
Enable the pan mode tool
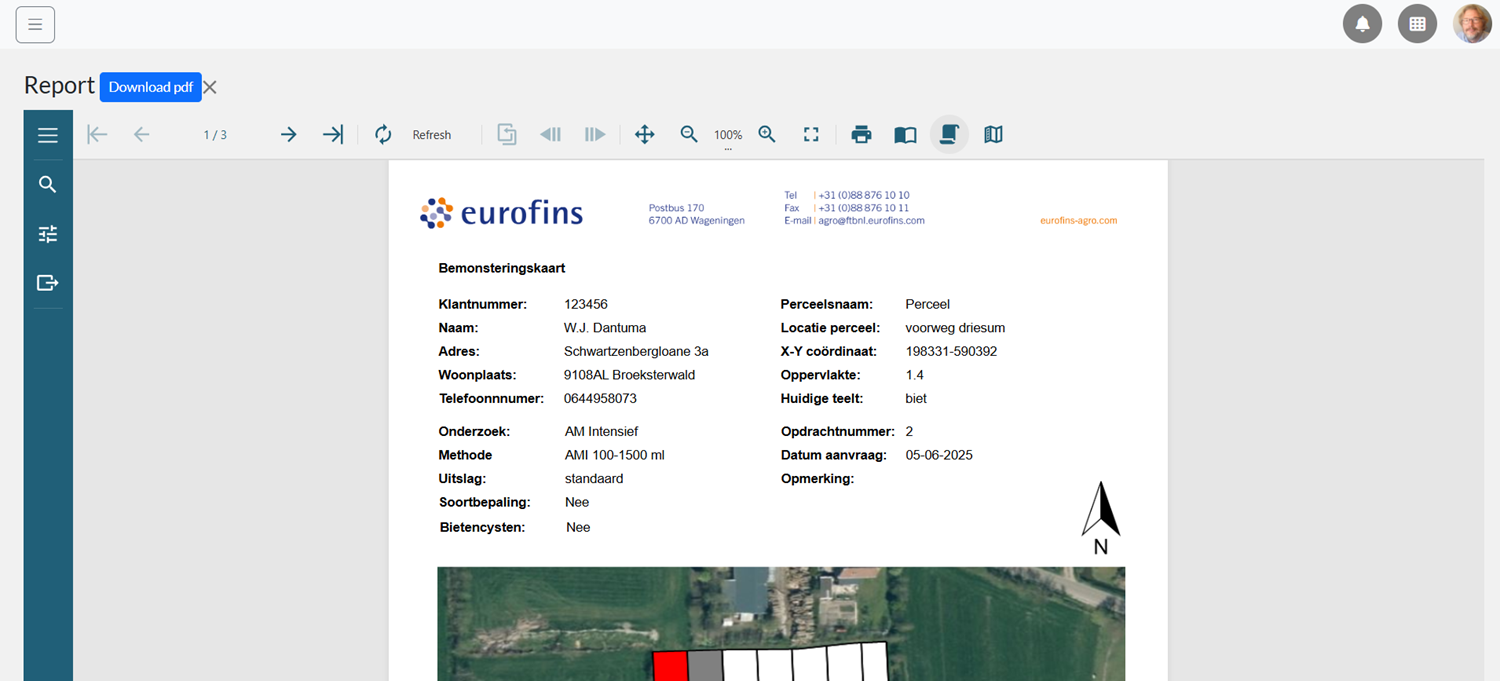point(645,135)
